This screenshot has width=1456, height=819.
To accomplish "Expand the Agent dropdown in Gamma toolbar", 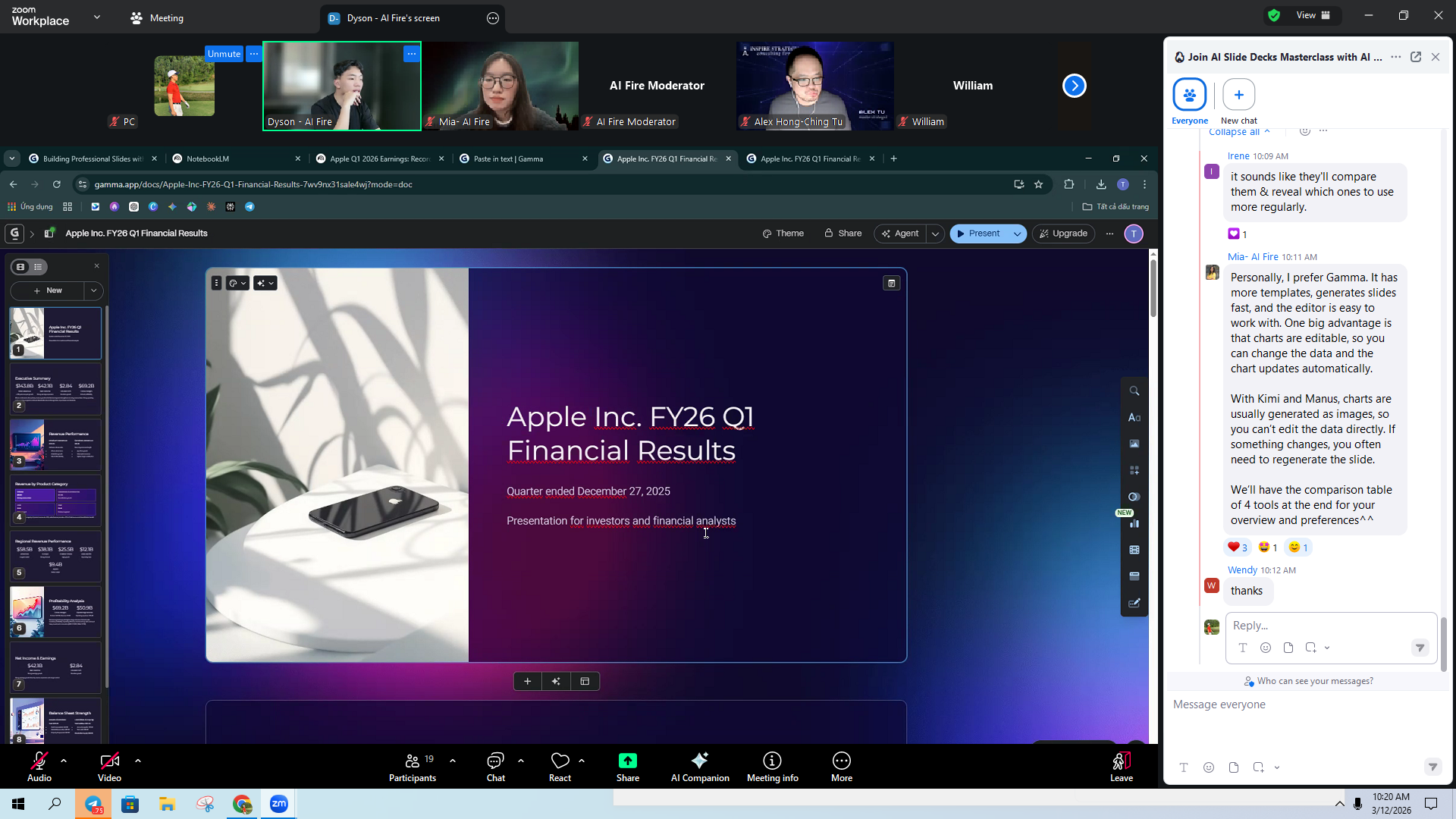I will (936, 234).
